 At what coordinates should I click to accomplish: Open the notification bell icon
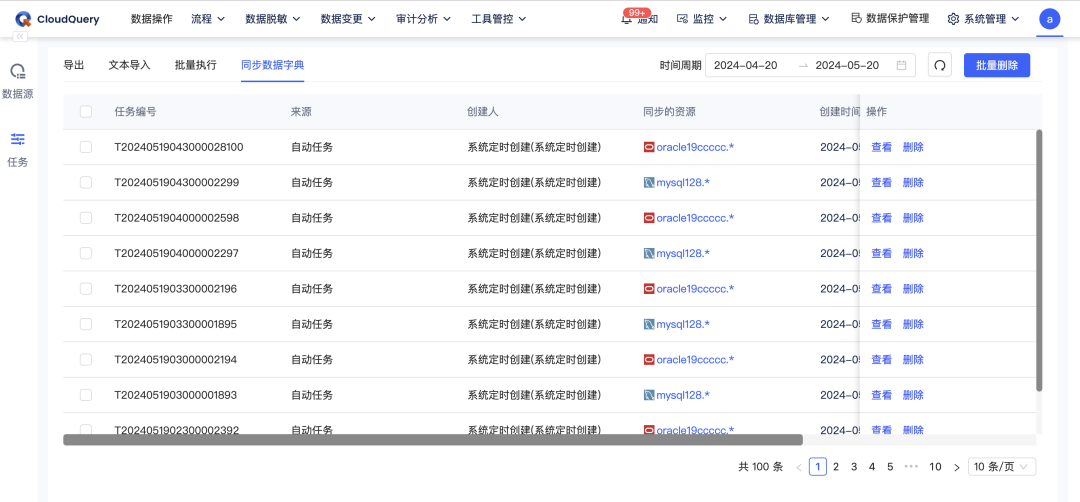click(x=625, y=20)
